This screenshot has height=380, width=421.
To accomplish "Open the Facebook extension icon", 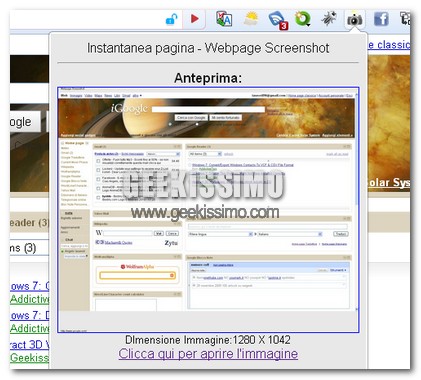I will 381,19.
